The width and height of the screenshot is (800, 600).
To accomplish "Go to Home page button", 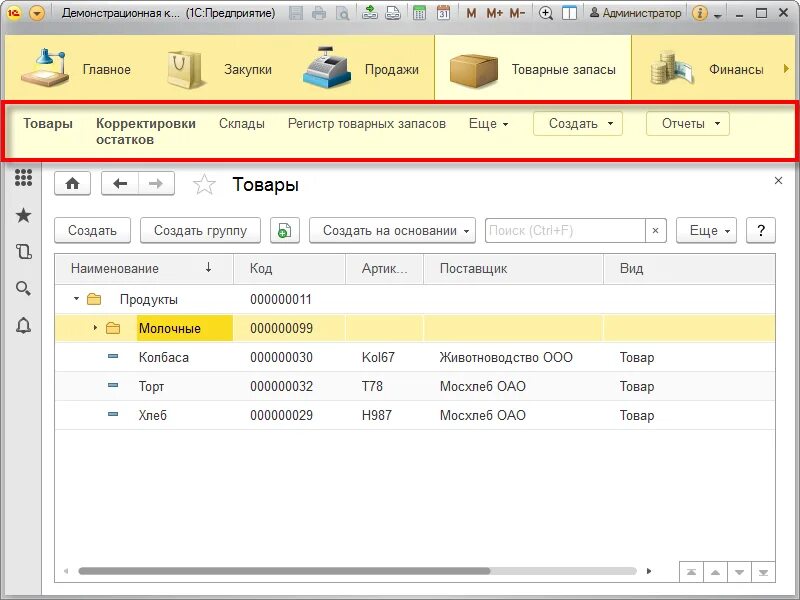I will coord(72,183).
